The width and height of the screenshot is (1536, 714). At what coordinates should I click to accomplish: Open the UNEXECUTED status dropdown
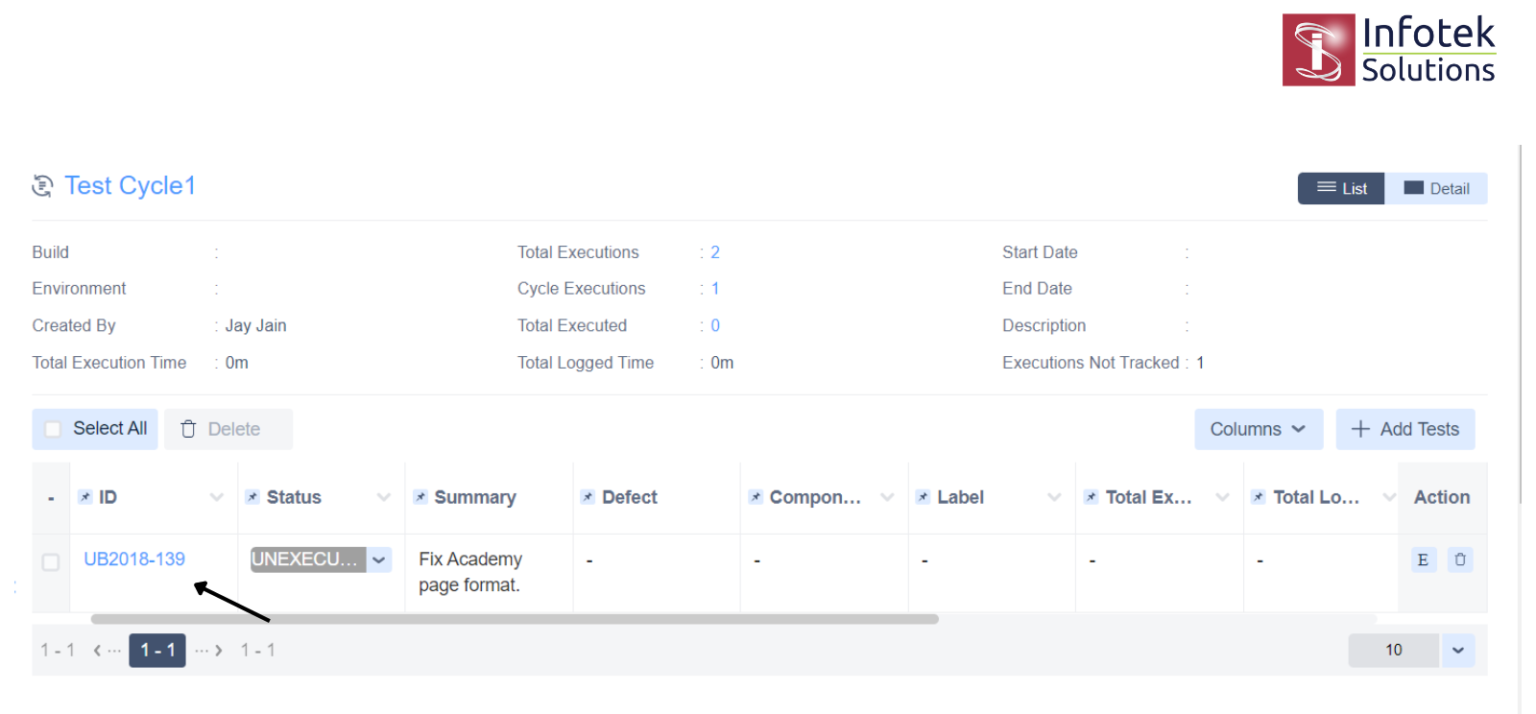(379, 559)
